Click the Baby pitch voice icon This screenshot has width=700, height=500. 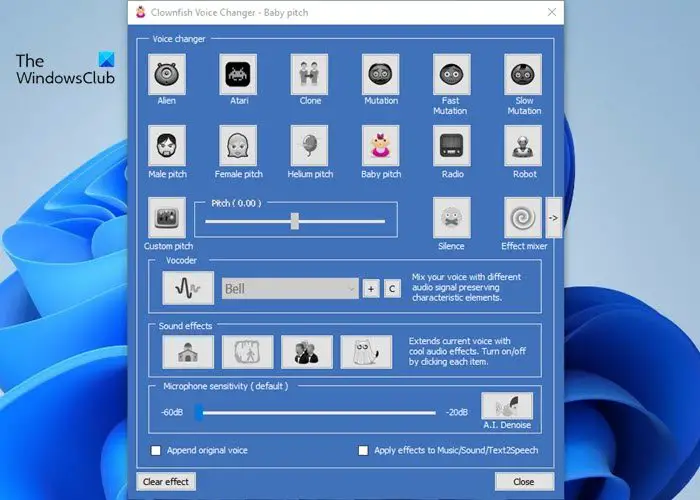click(x=380, y=146)
